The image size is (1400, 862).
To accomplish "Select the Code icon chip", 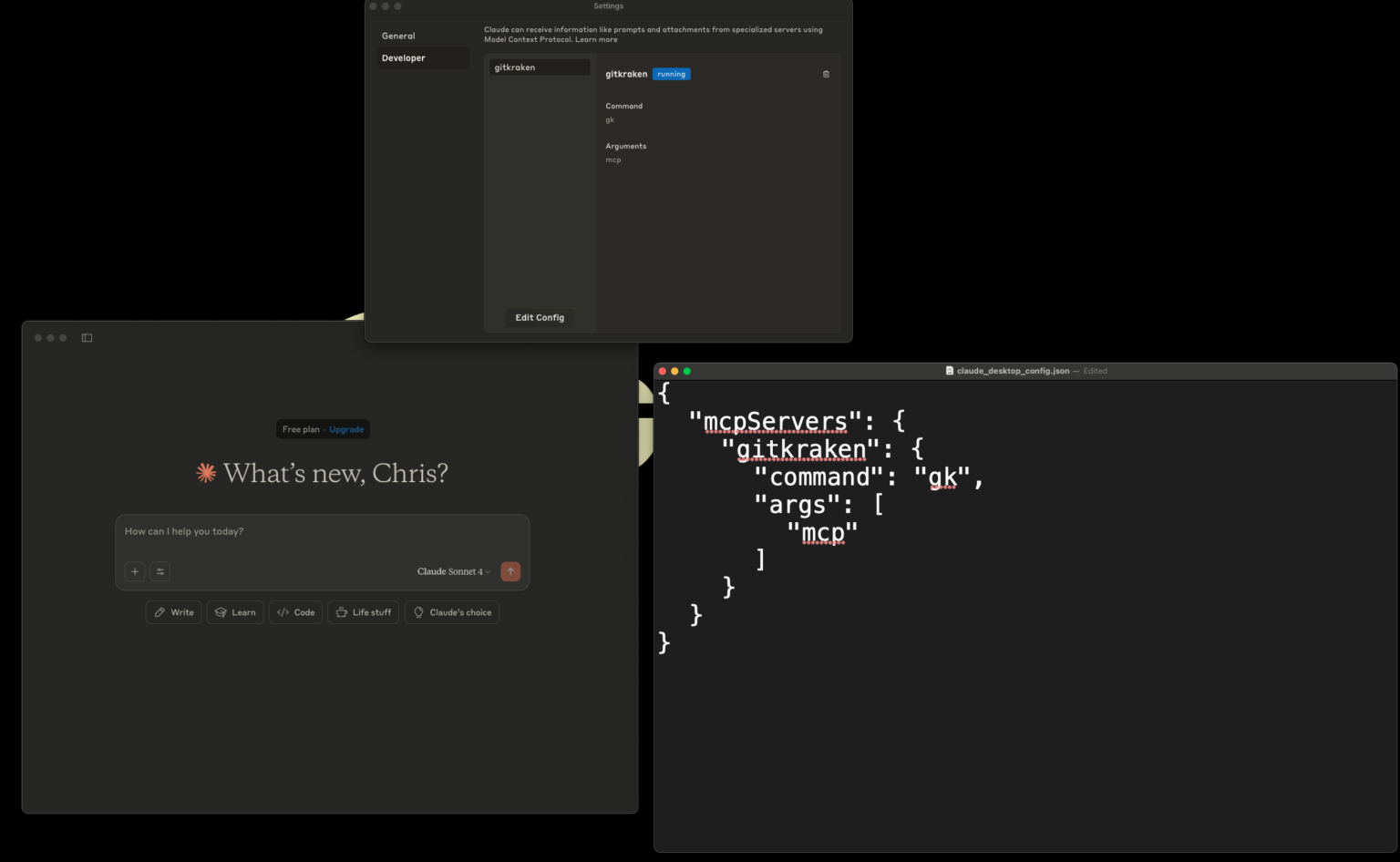I will 283,611.
